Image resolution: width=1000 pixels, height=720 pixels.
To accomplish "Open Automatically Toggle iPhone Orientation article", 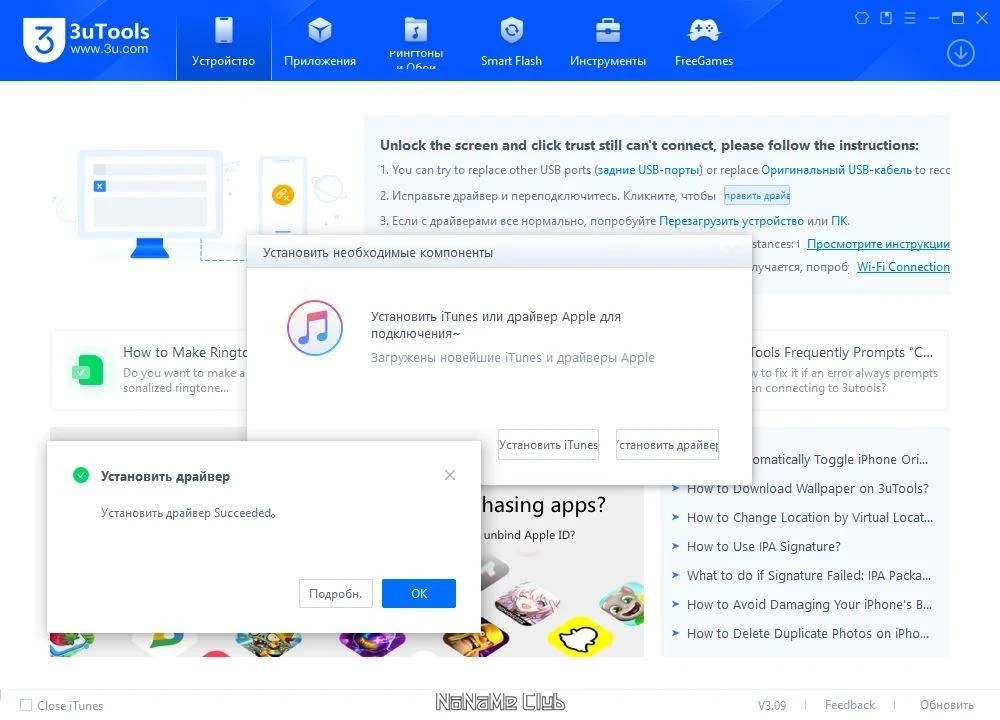I will (x=839, y=459).
